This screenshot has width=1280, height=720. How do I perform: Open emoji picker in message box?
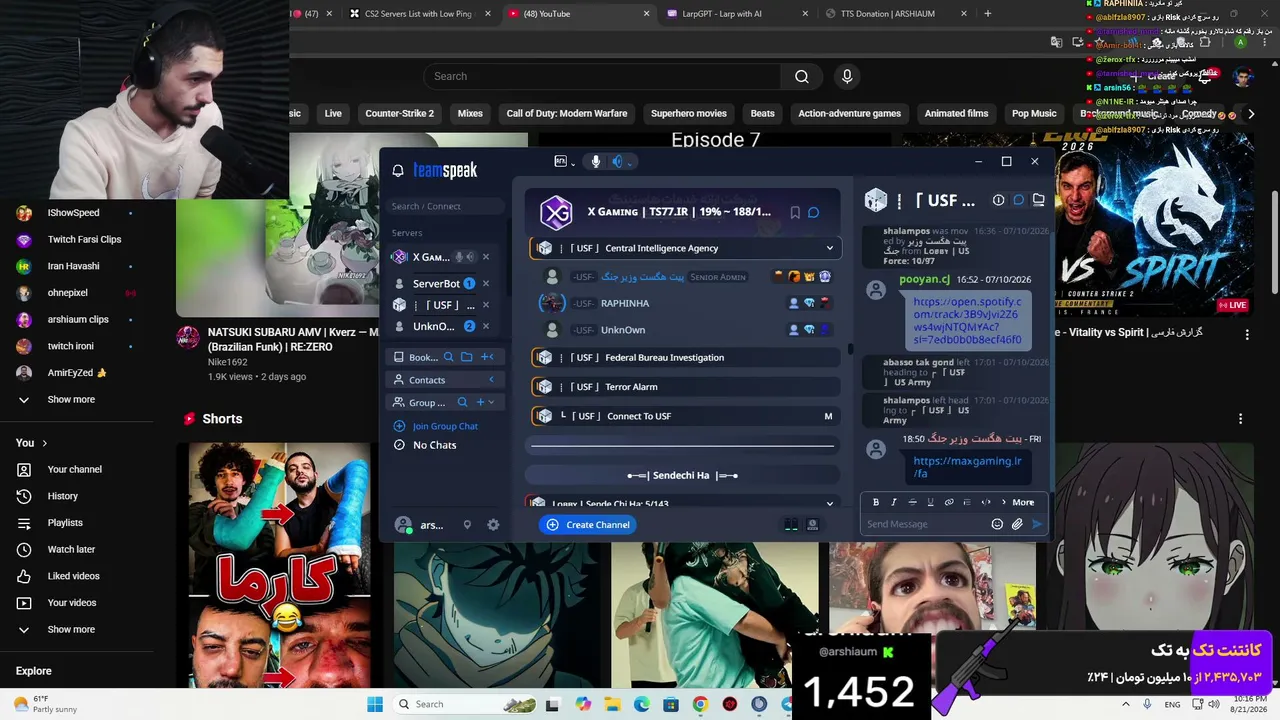(x=997, y=524)
